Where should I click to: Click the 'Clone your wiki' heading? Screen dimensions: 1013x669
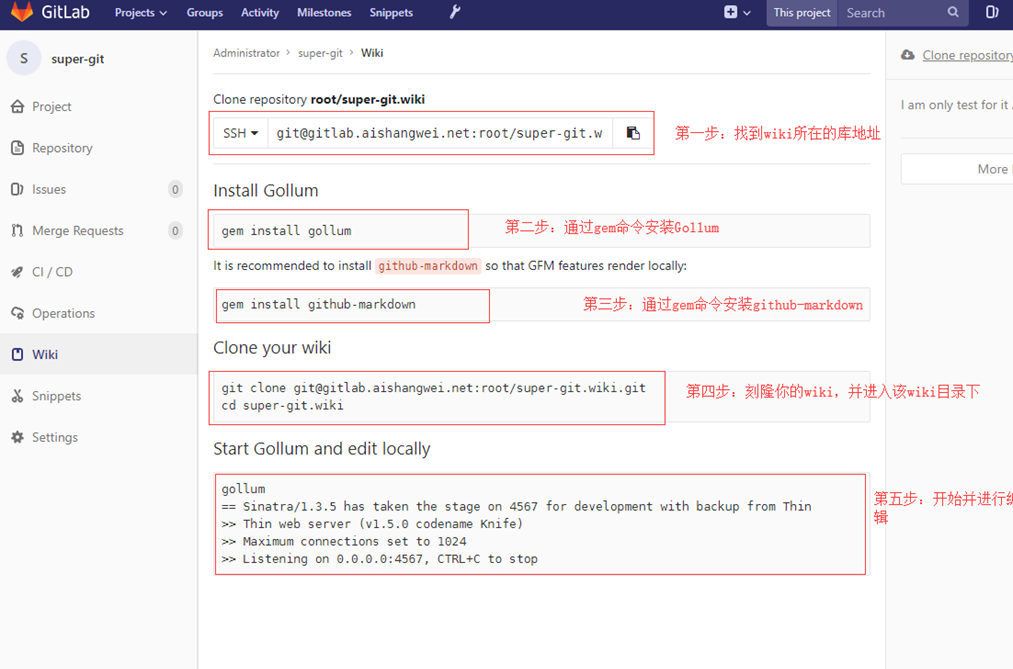coord(272,347)
